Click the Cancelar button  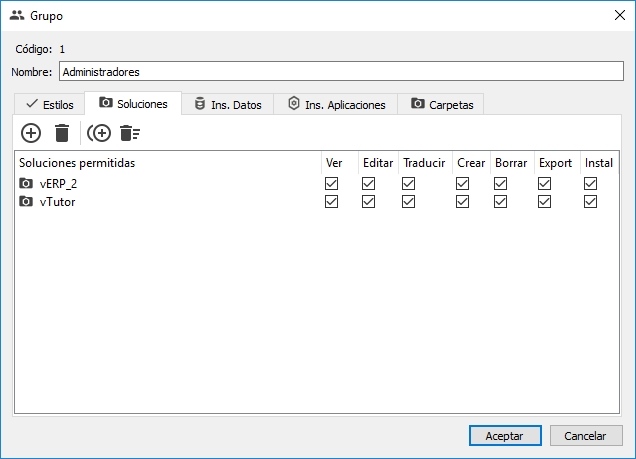pyautogui.click(x=585, y=436)
